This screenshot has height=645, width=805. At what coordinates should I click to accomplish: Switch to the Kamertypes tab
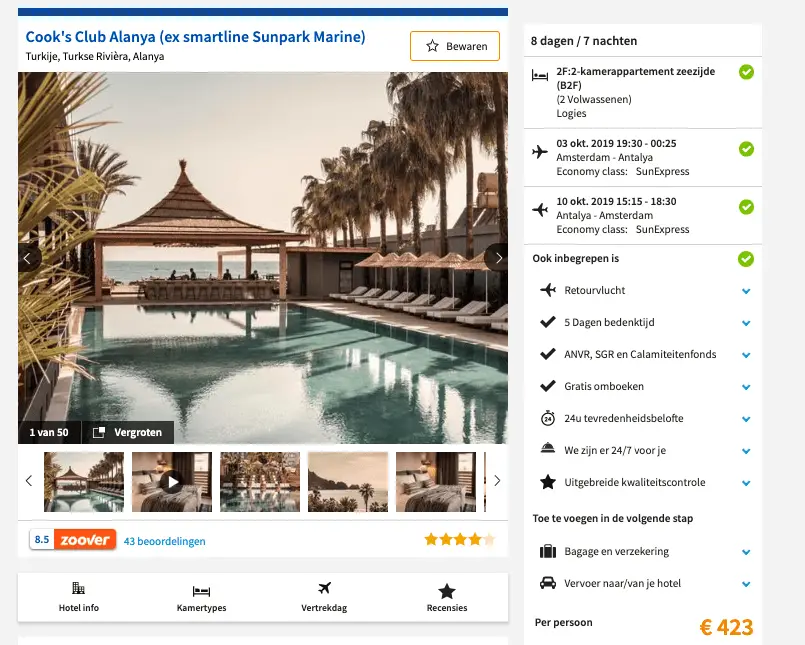click(201, 597)
